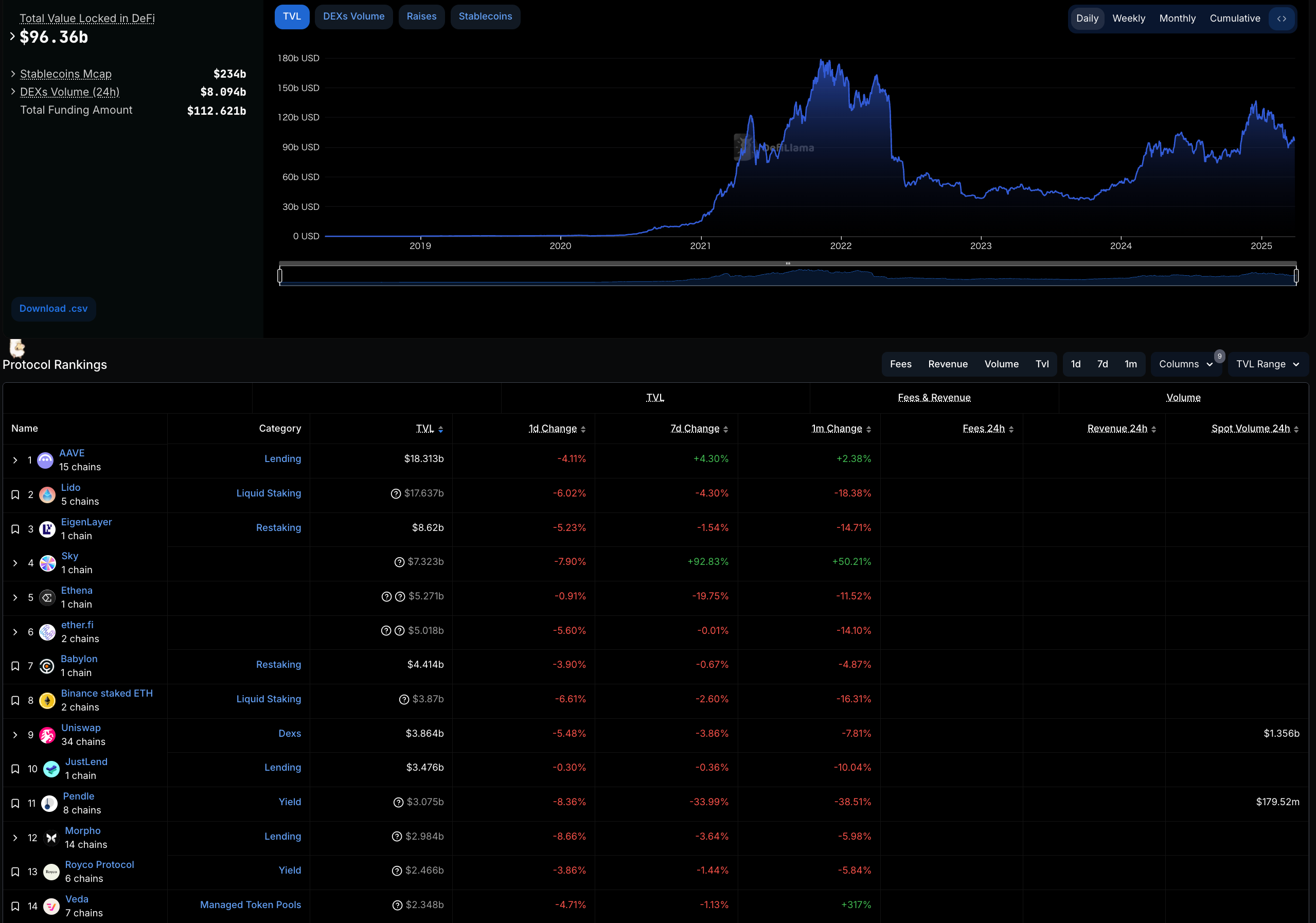Open the Columns dropdown
The width and height of the screenshot is (1316, 923).
[x=1185, y=364]
